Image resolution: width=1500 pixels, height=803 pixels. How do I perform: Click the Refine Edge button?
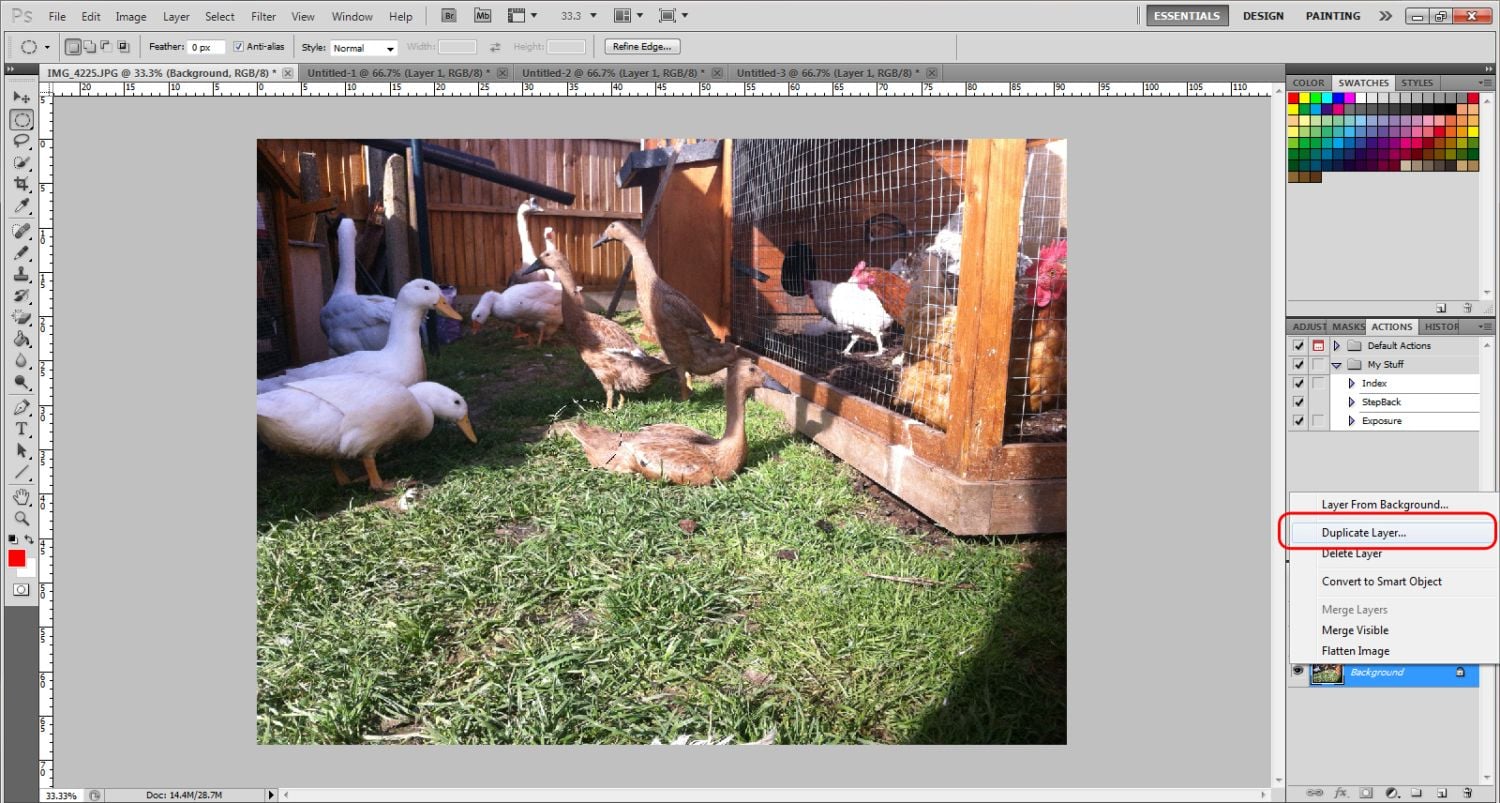click(642, 47)
